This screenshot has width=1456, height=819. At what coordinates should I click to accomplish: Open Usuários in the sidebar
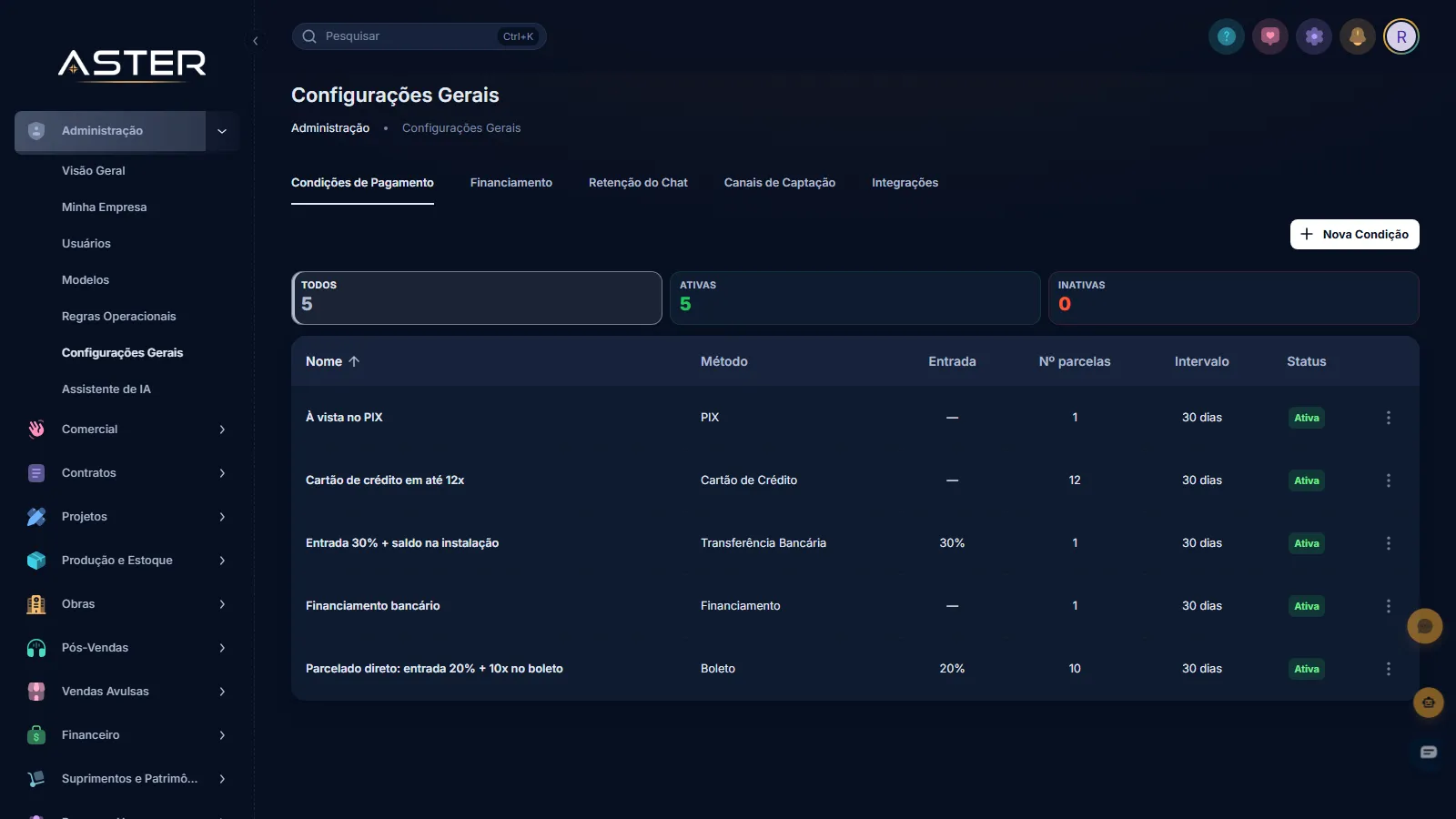point(86,244)
